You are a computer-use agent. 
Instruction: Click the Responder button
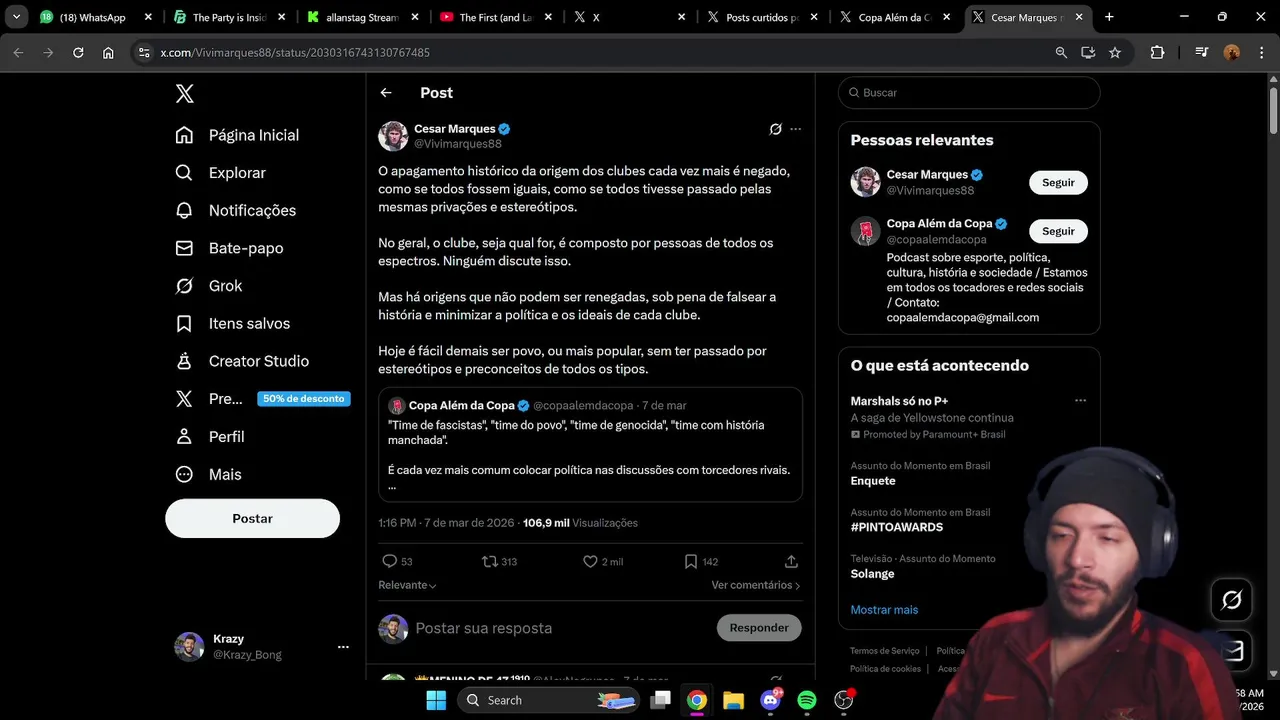tap(759, 628)
